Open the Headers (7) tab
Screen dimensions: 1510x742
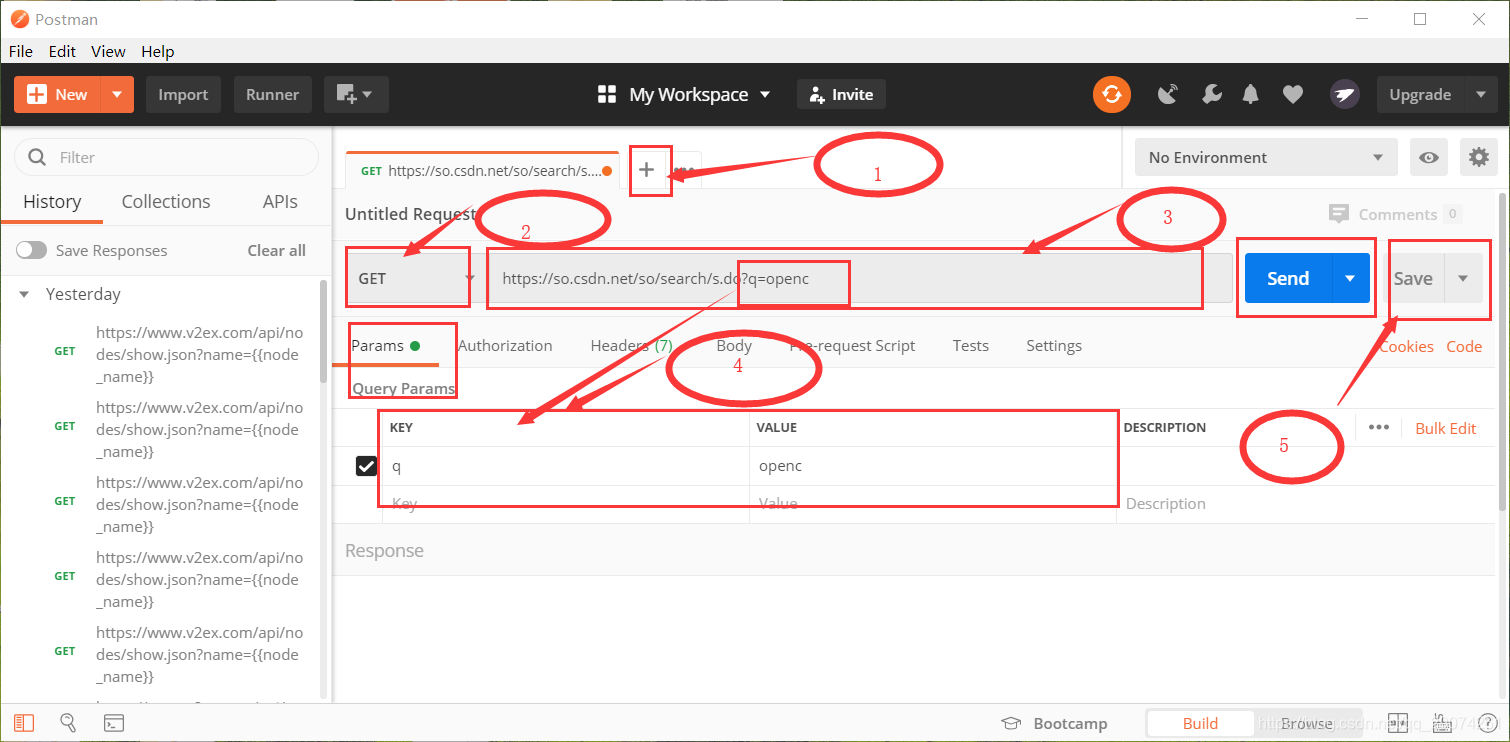tap(631, 346)
